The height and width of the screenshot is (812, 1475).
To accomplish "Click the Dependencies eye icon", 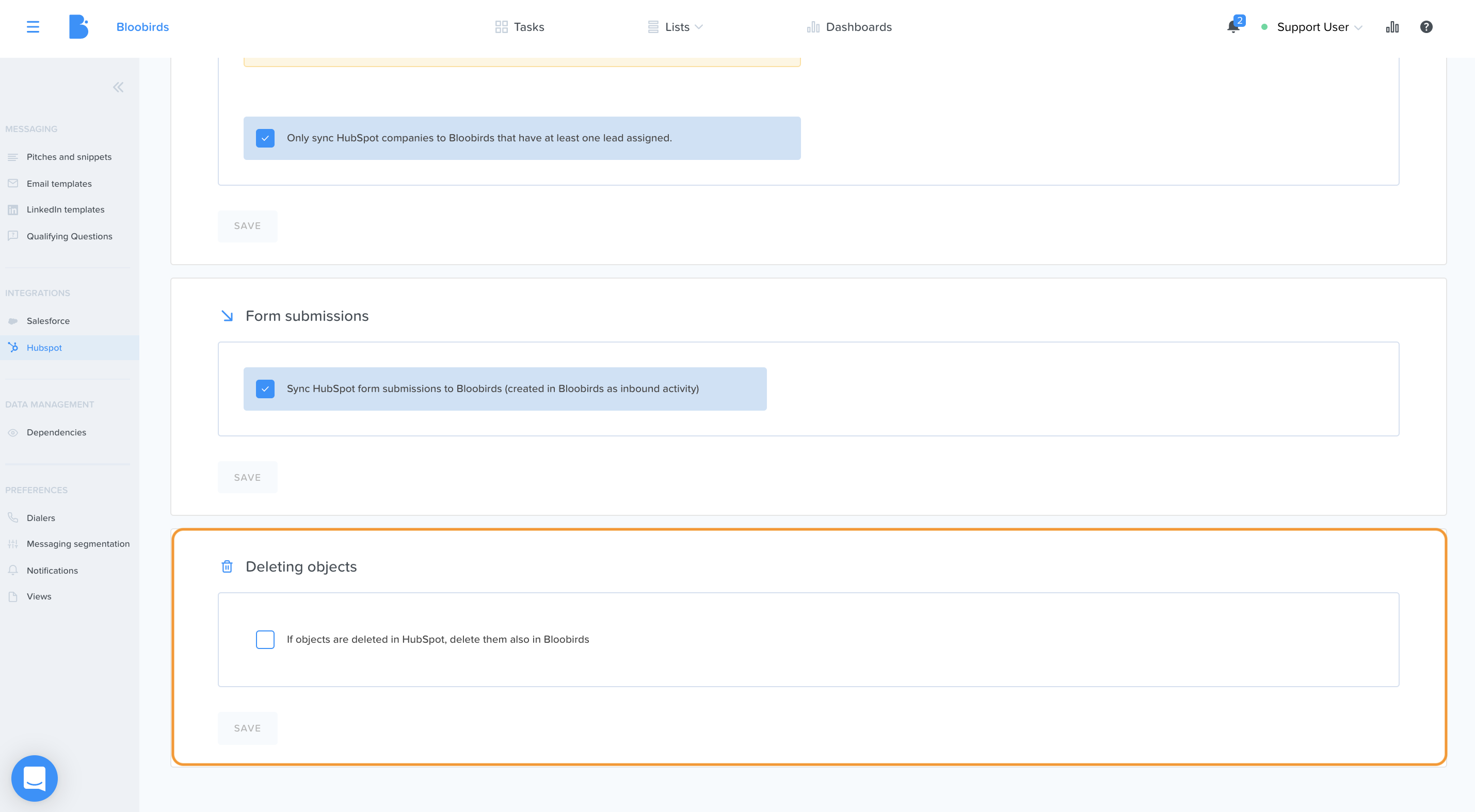I will (12, 433).
